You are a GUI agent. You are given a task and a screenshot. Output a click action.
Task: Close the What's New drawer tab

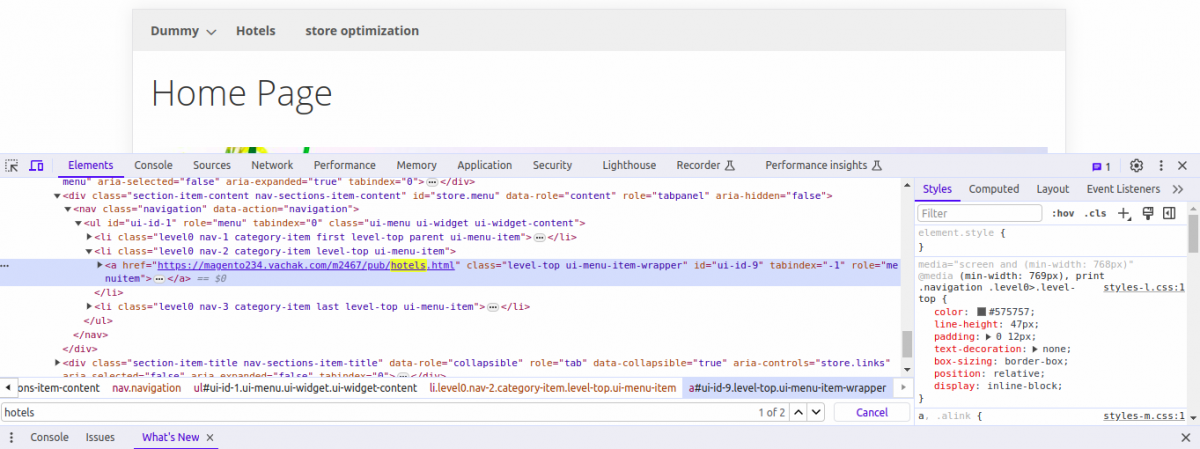coord(211,437)
